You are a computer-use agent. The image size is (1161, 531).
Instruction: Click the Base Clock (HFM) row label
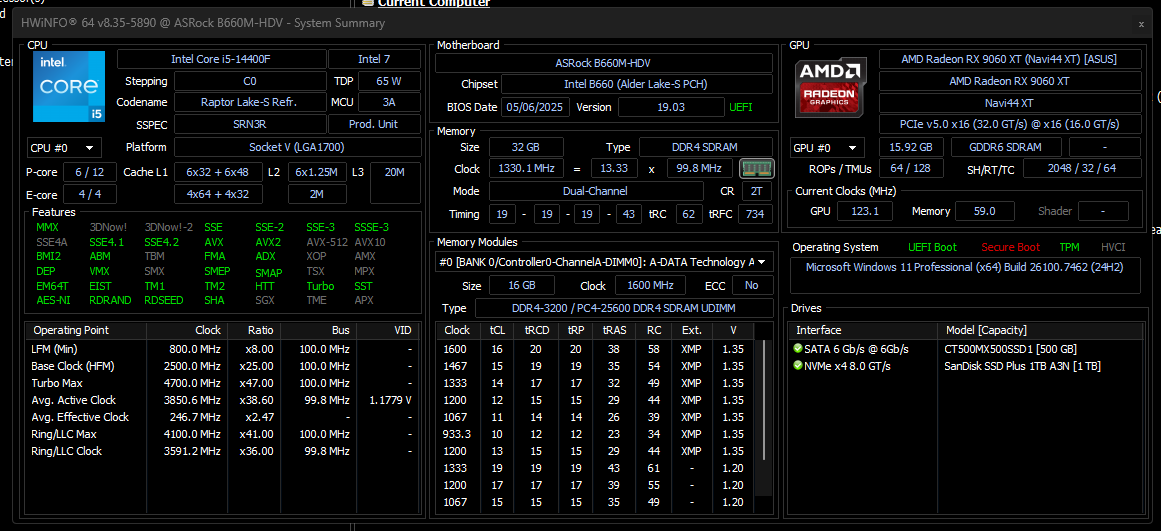pyautogui.click(x=73, y=366)
